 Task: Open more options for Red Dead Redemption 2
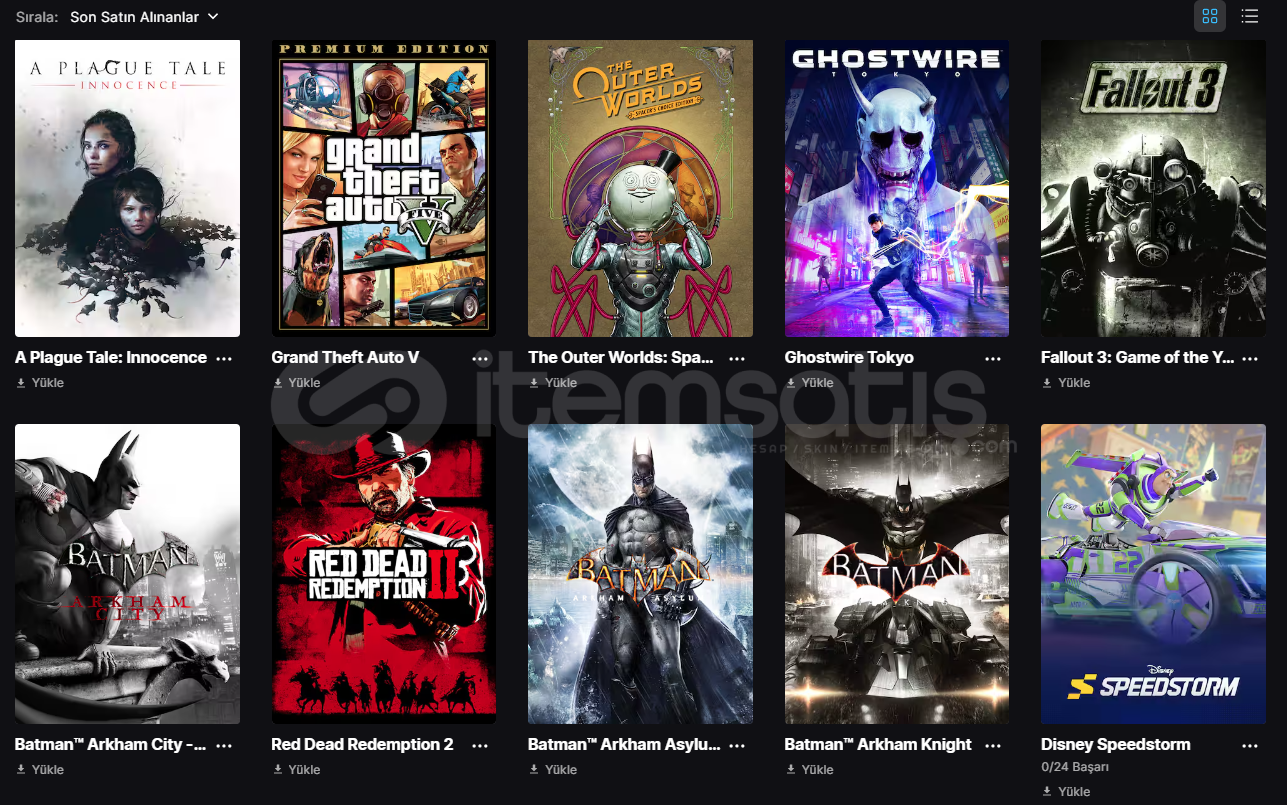(481, 745)
